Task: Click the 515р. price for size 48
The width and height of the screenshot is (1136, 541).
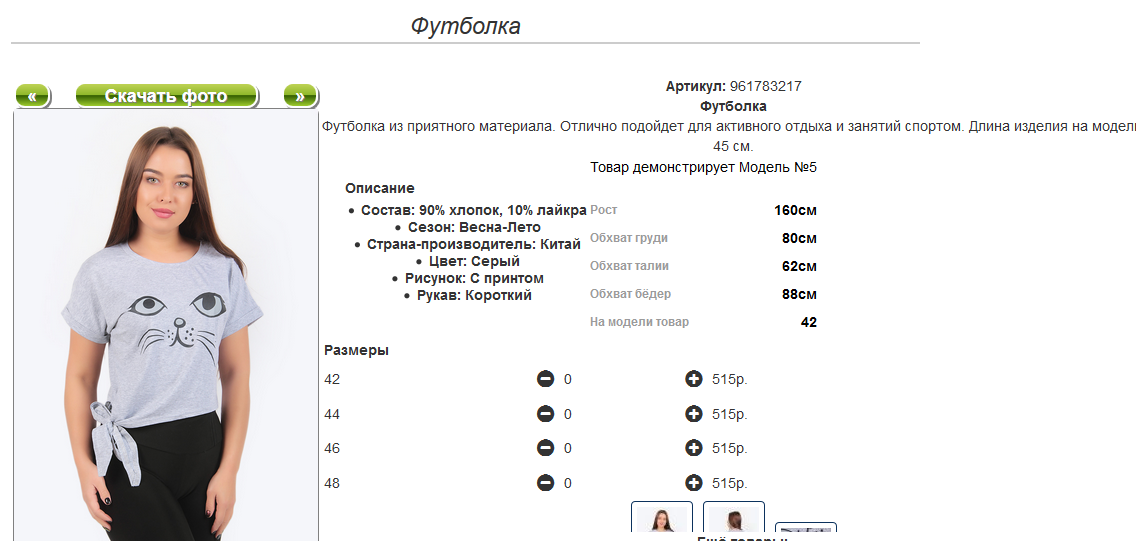Action: pyautogui.click(x=730, y=483)
